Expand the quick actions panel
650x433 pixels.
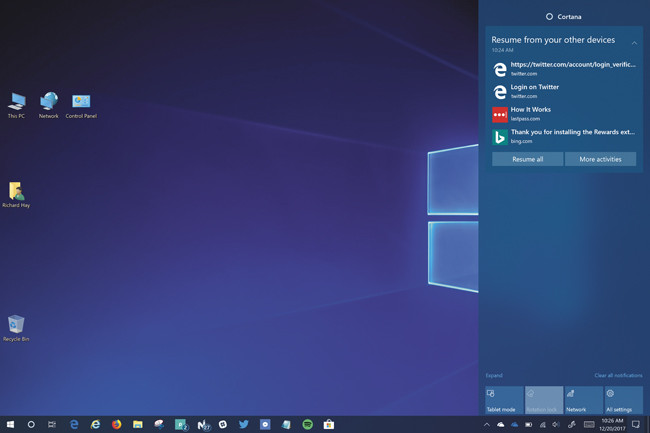point(494,375)
